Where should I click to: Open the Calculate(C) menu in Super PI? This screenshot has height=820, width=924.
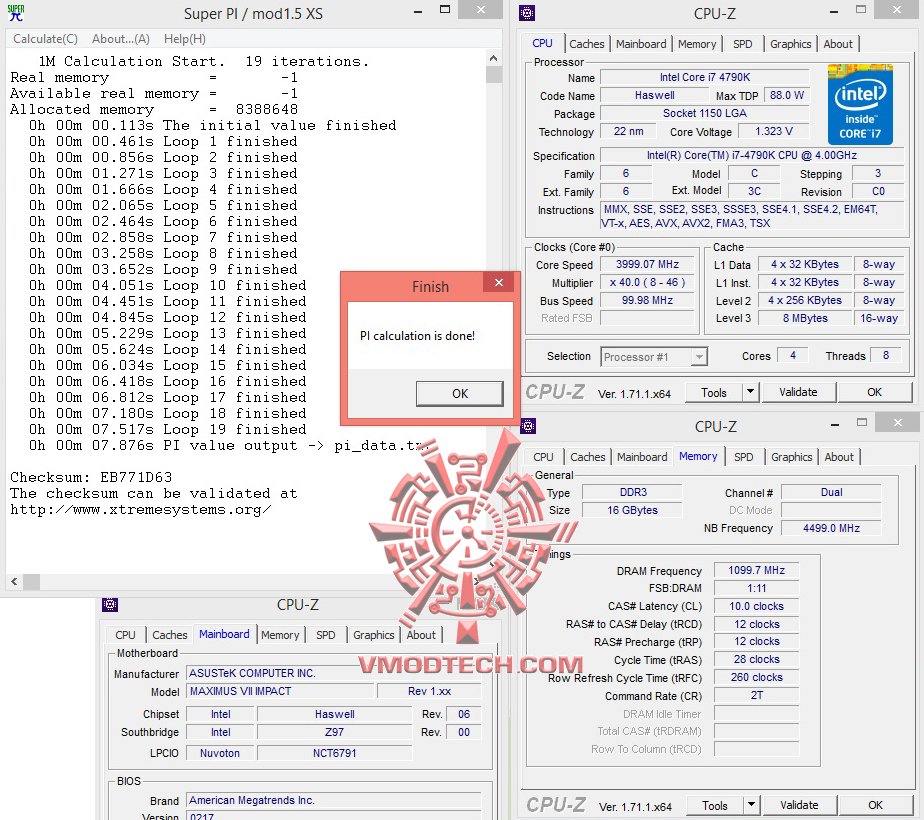45,39
